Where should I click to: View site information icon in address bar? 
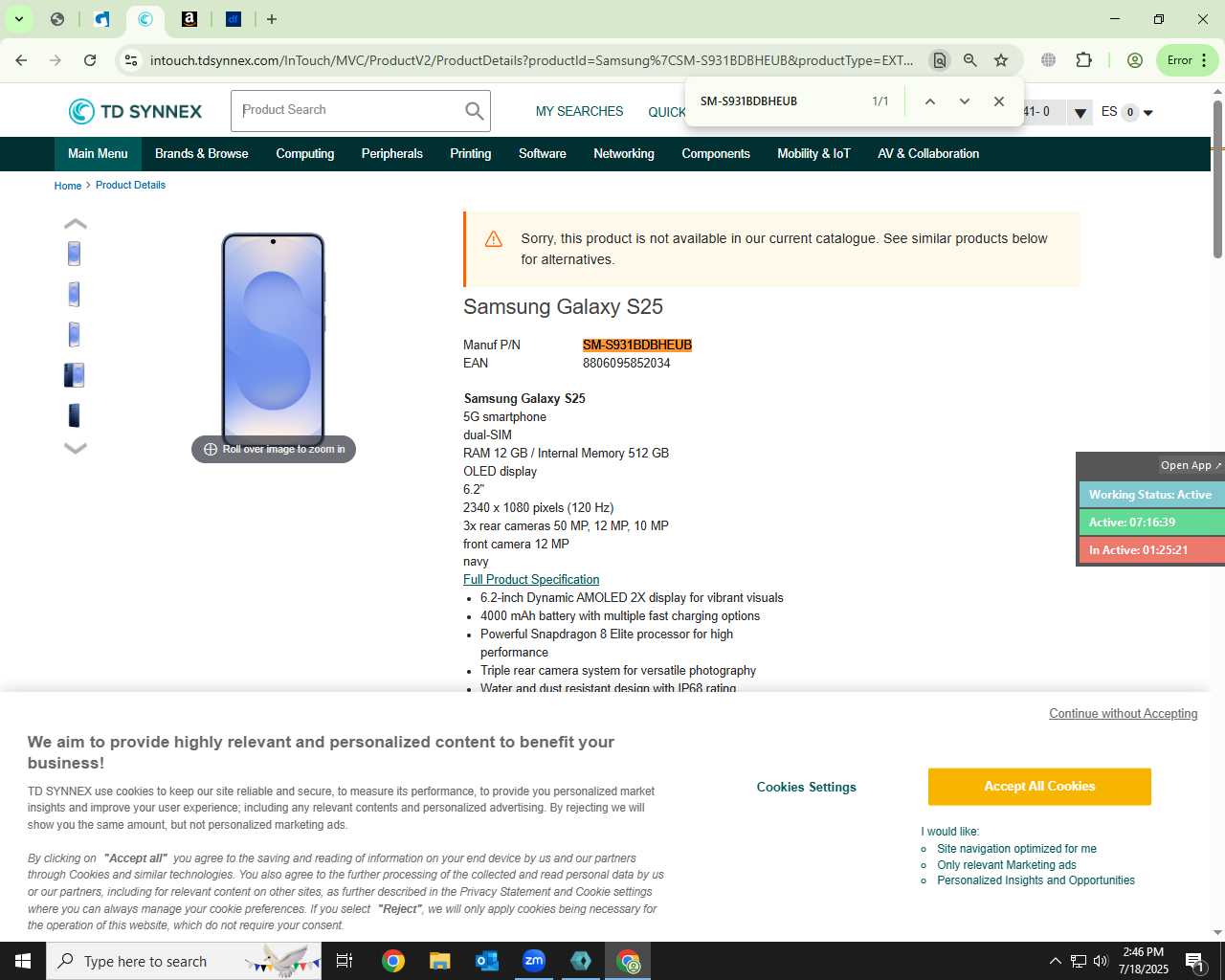point(131,60)
